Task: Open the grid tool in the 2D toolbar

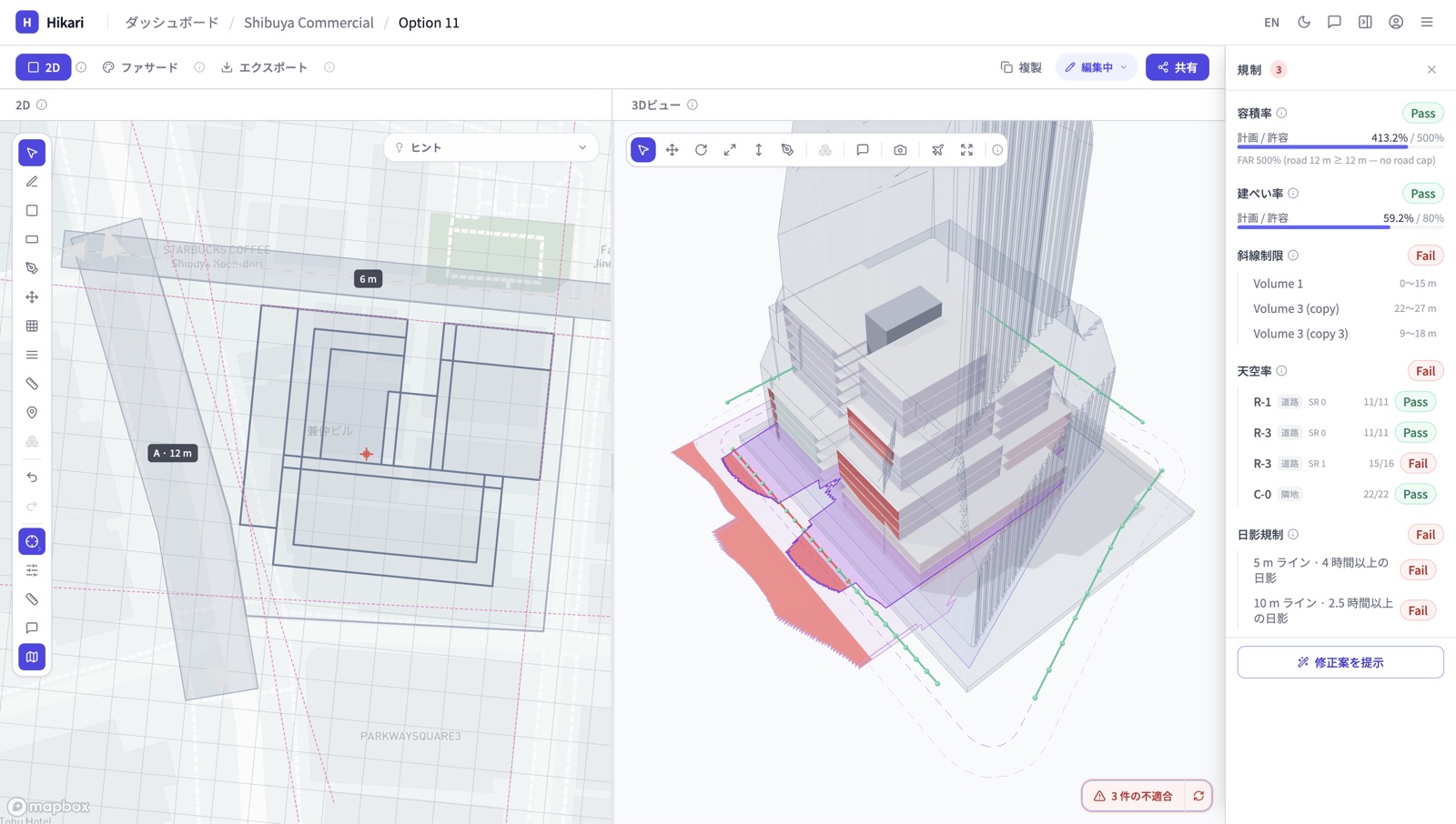Action: click(x=32, y=326)
